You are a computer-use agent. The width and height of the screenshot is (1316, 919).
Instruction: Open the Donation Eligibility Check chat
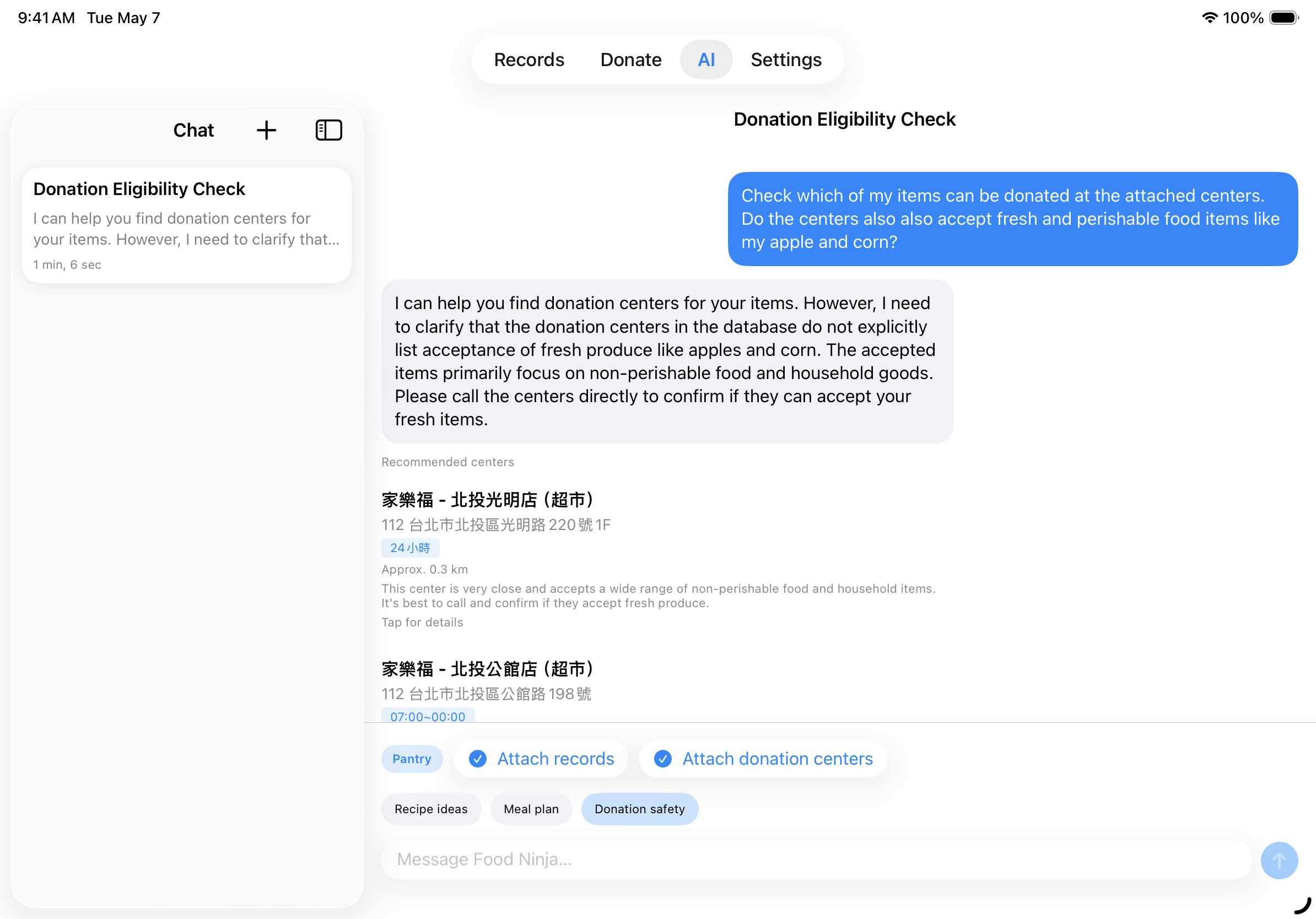[x=186, y=225]
